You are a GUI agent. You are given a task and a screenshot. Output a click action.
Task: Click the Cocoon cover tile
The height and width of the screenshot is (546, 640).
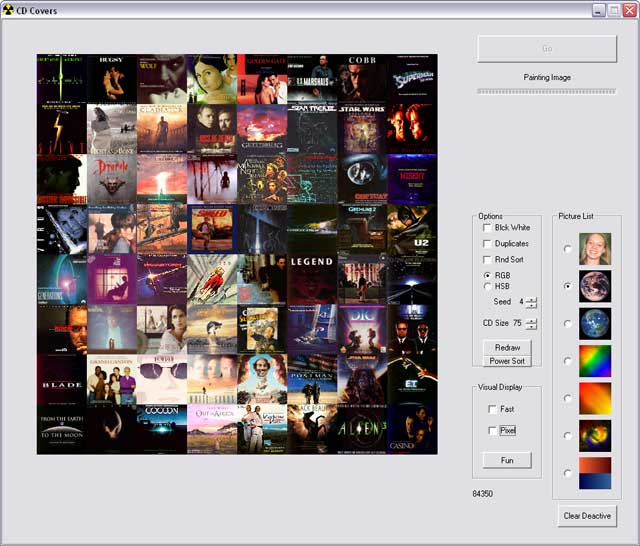[x=162, y=429]
